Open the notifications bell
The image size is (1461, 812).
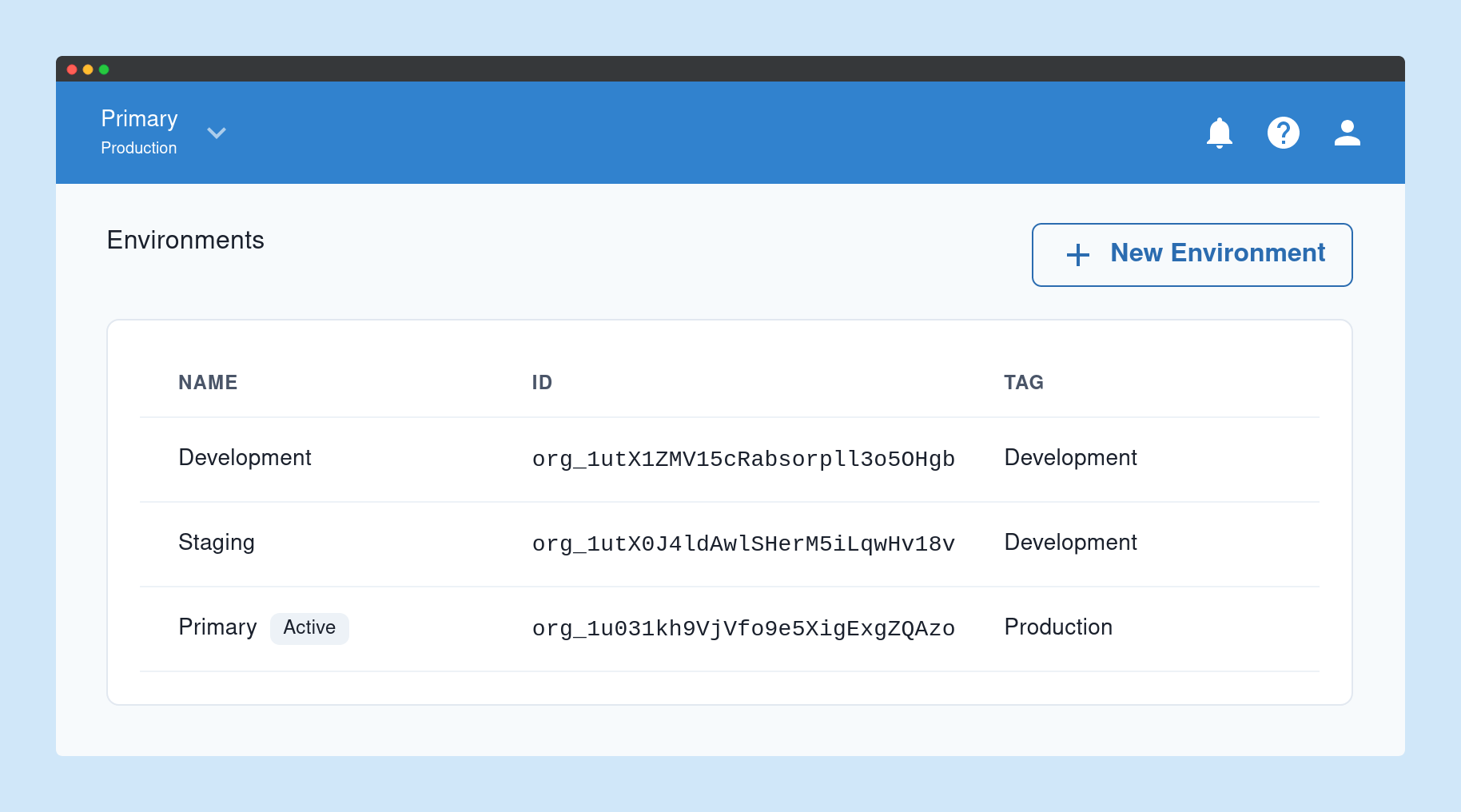click(x=1219, y=133)
